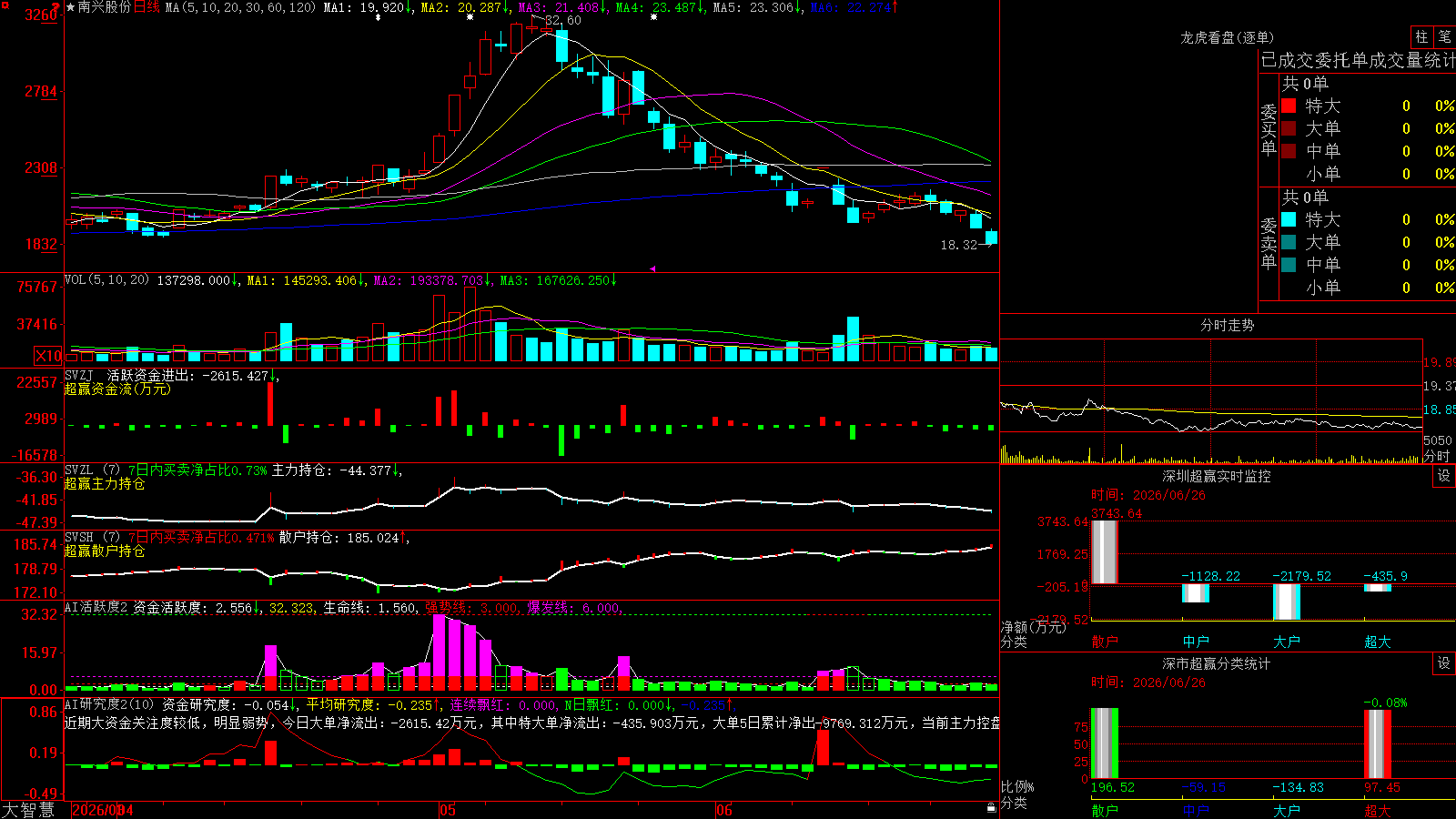Click the cyan 特大 sell-order color swatch
This screenshot has width=1456, height=819.
tap(1289, 219)
